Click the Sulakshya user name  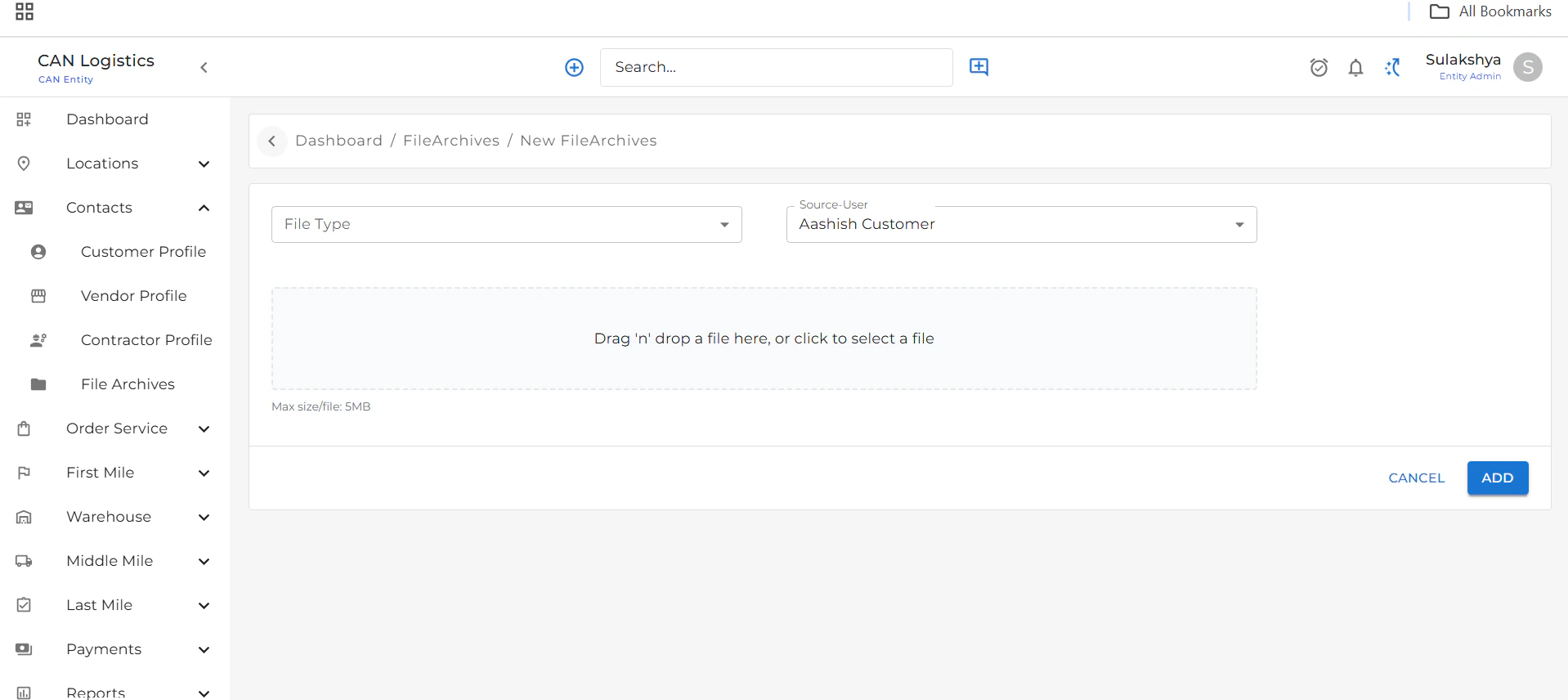pos(1463,60)
